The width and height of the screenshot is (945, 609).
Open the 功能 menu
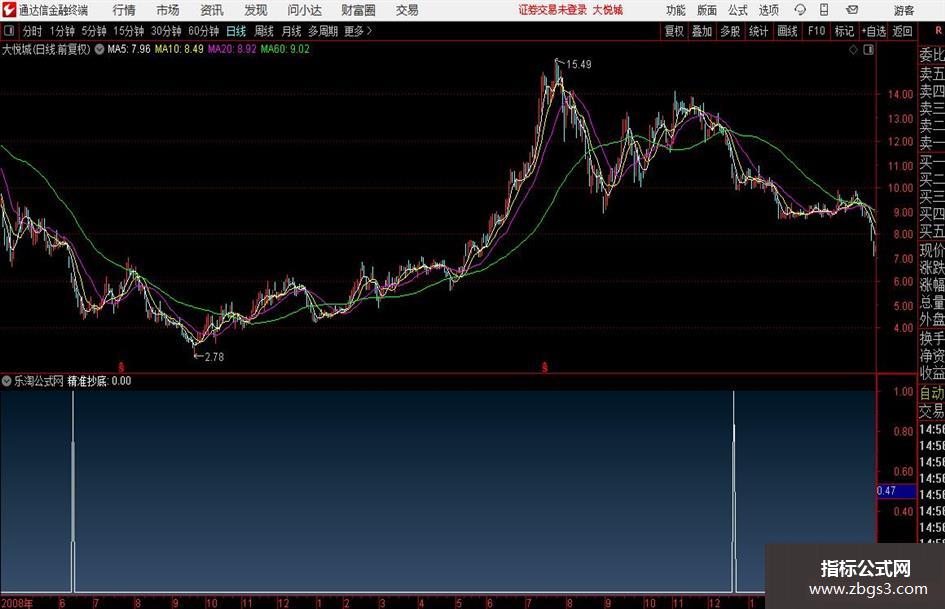tap(676, 10)
